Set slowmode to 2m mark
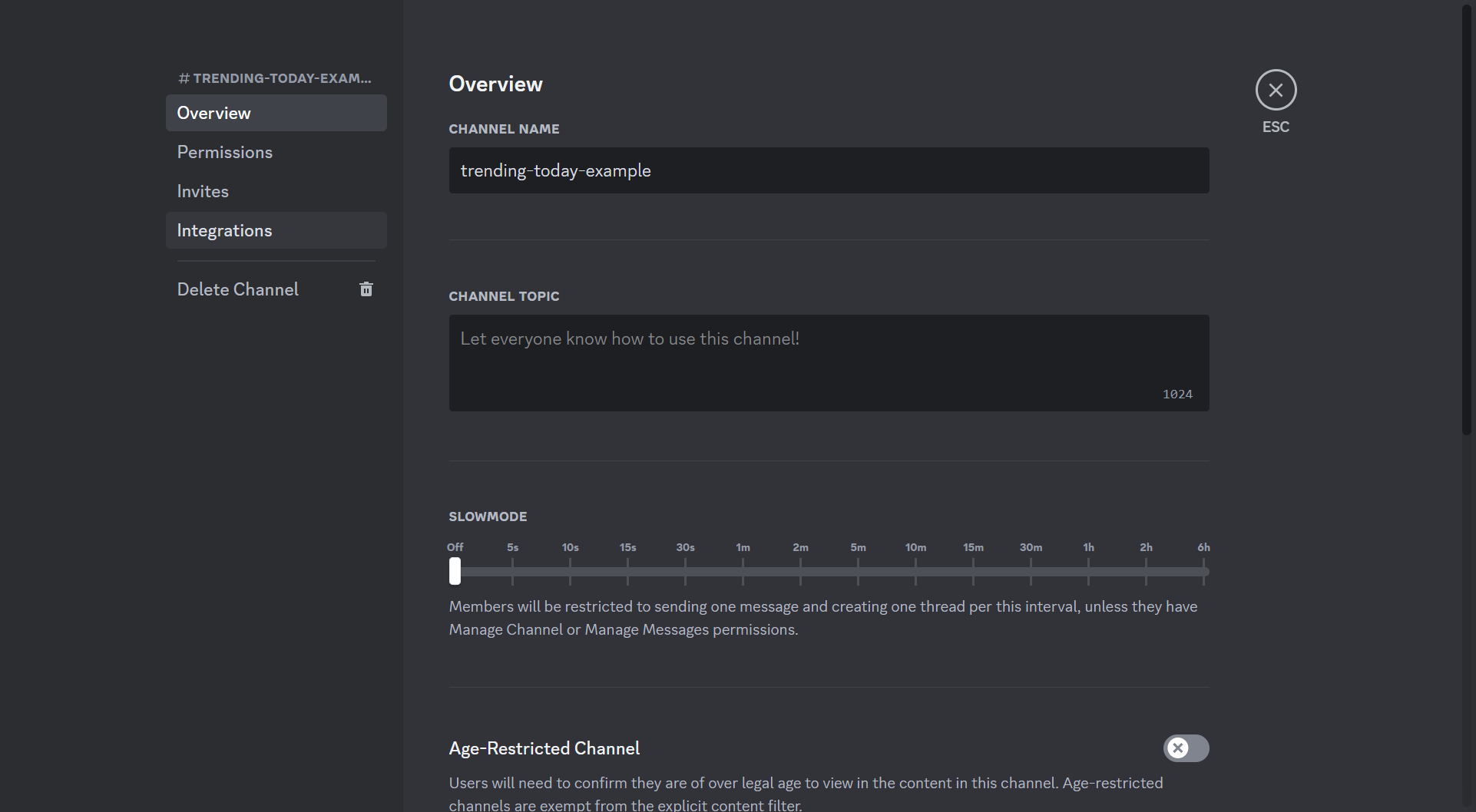This screenshot has width=1476, height=812. coord(800,571)
